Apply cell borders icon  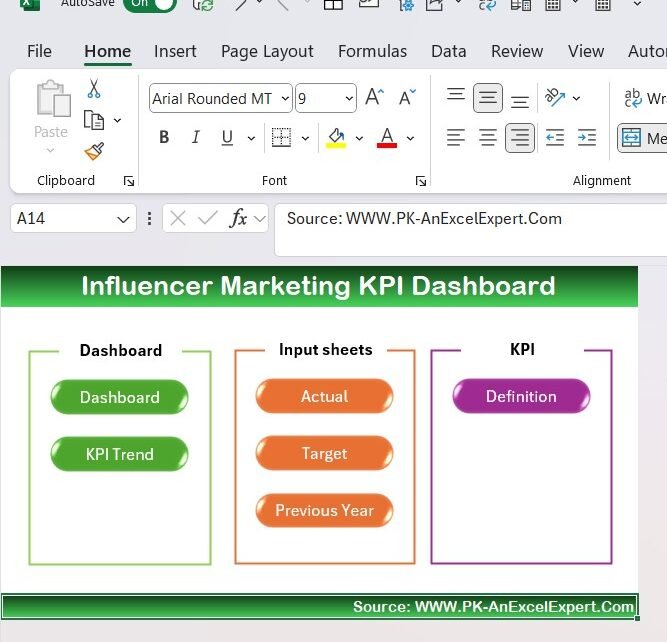coord(281,137)
